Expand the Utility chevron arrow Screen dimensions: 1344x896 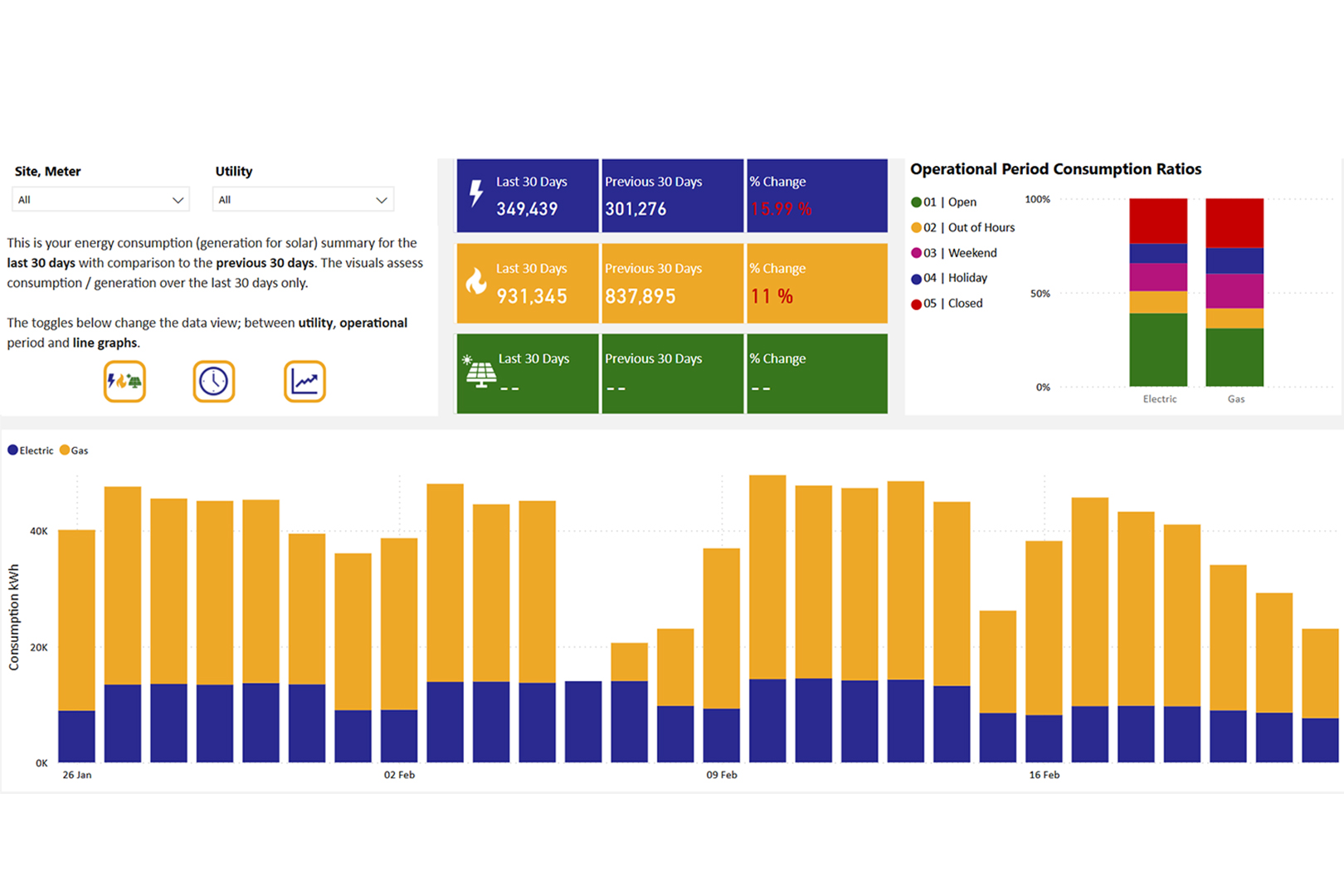point(382,200)
